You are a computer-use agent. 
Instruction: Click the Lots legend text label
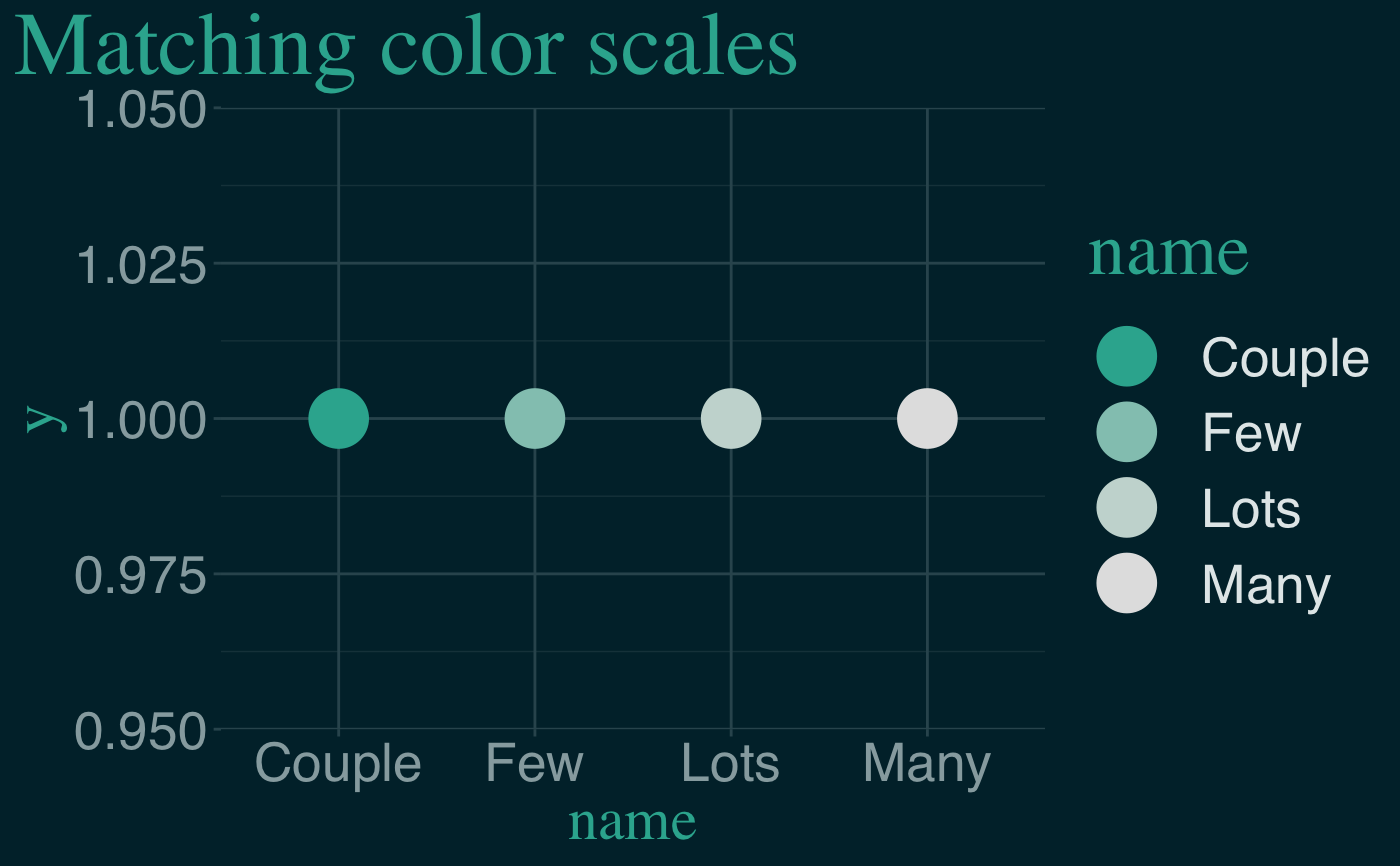point(1251,508)
